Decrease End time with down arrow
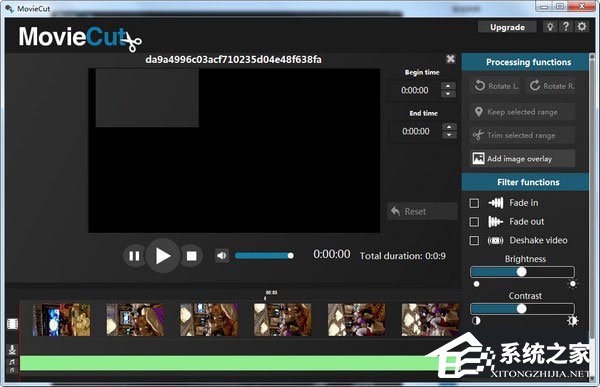The width and height of the screenshot is (600, 387). coord(450,135)
